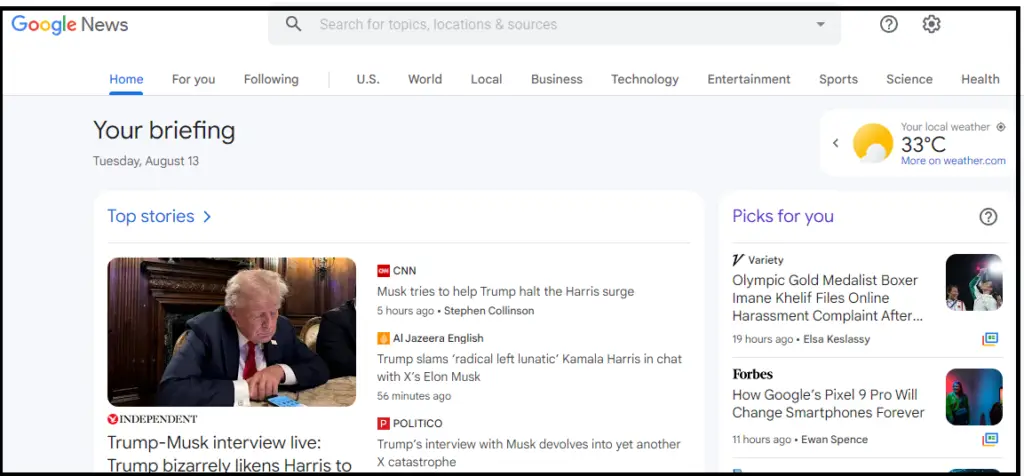Click the location target icon near weather

pos(1001,127)
